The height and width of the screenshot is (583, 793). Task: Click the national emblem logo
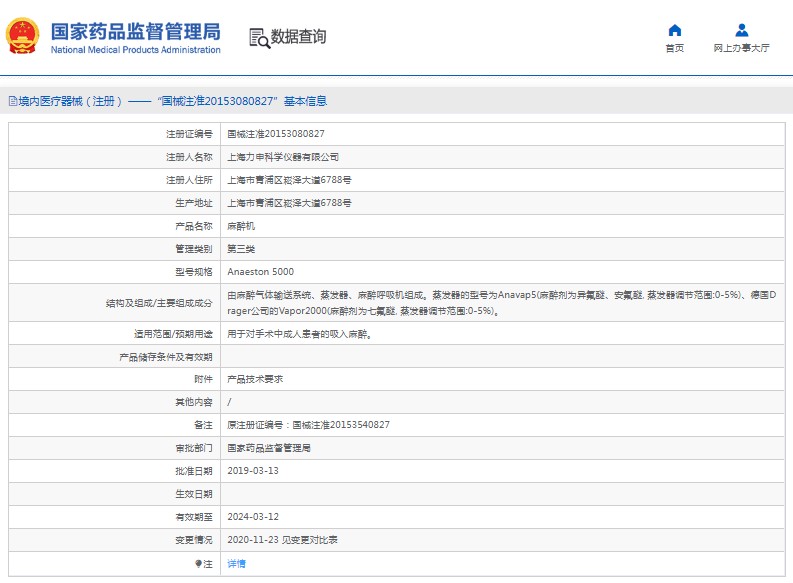(x=23, y=37)
